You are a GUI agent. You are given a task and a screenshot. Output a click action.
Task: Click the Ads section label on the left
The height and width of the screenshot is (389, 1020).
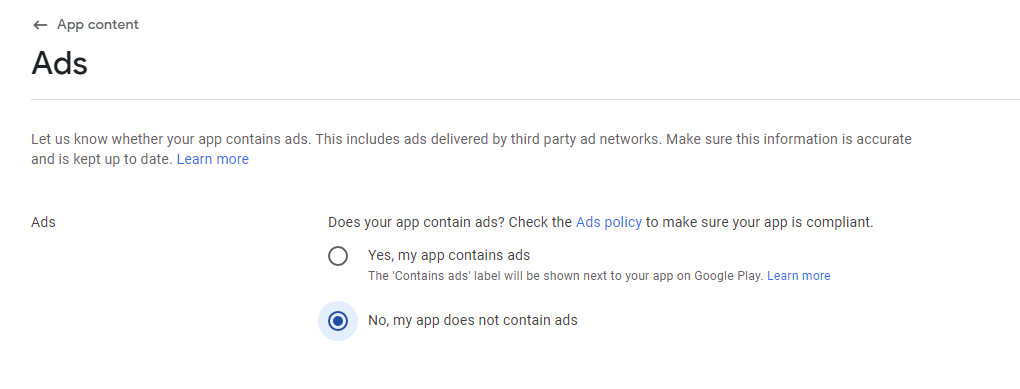tap(44, 222)
